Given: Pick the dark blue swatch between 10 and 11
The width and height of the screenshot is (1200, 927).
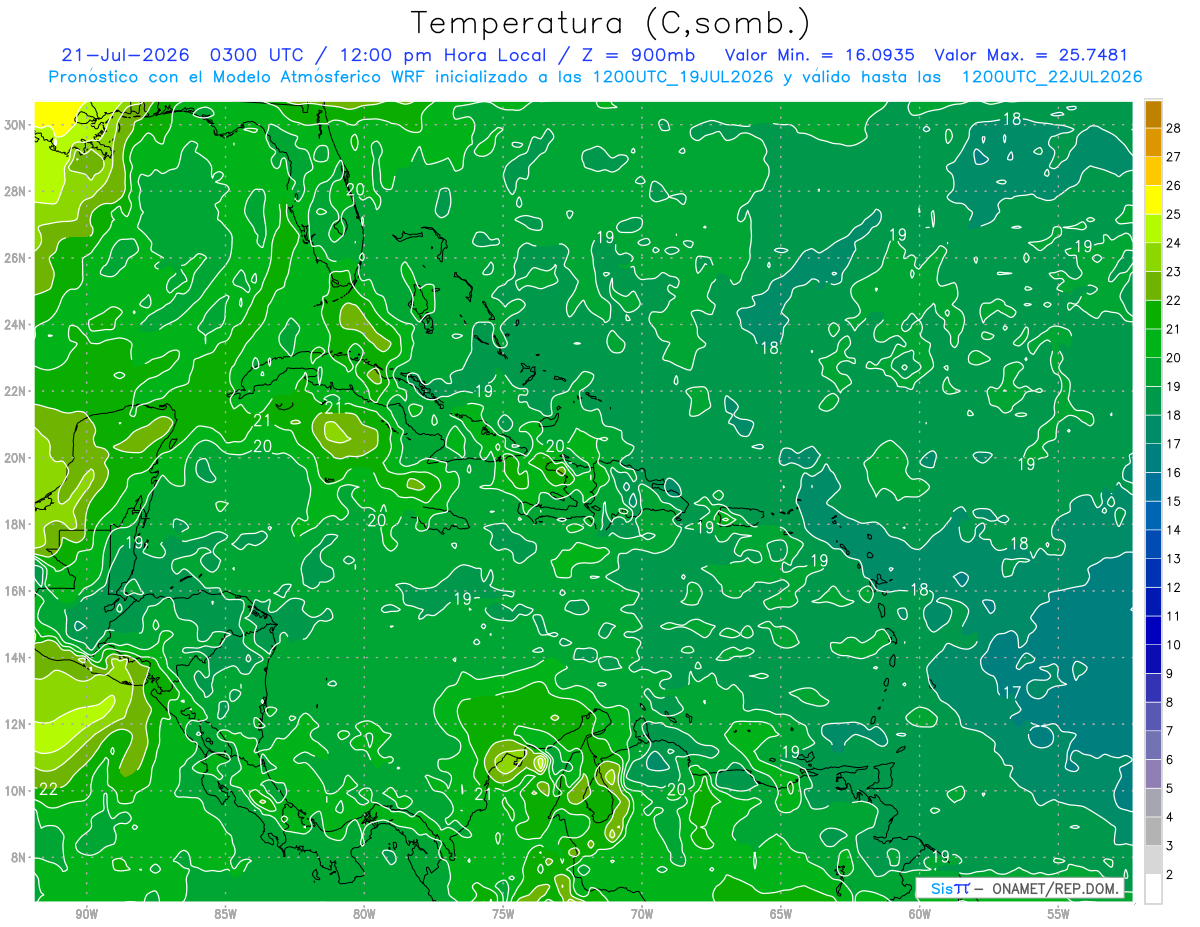Looking at the screenshot, I should click(x=1153, y=630).
